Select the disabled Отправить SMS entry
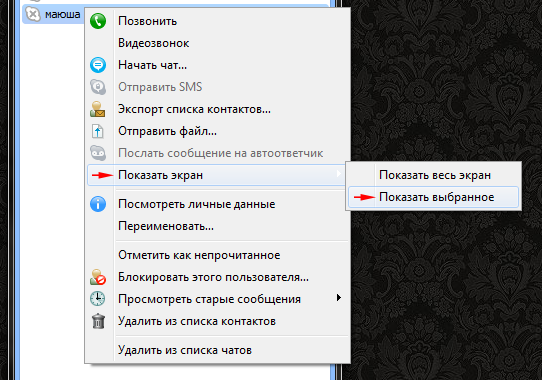The width and height of the screenshot is (542, 380). click(217, 87)
